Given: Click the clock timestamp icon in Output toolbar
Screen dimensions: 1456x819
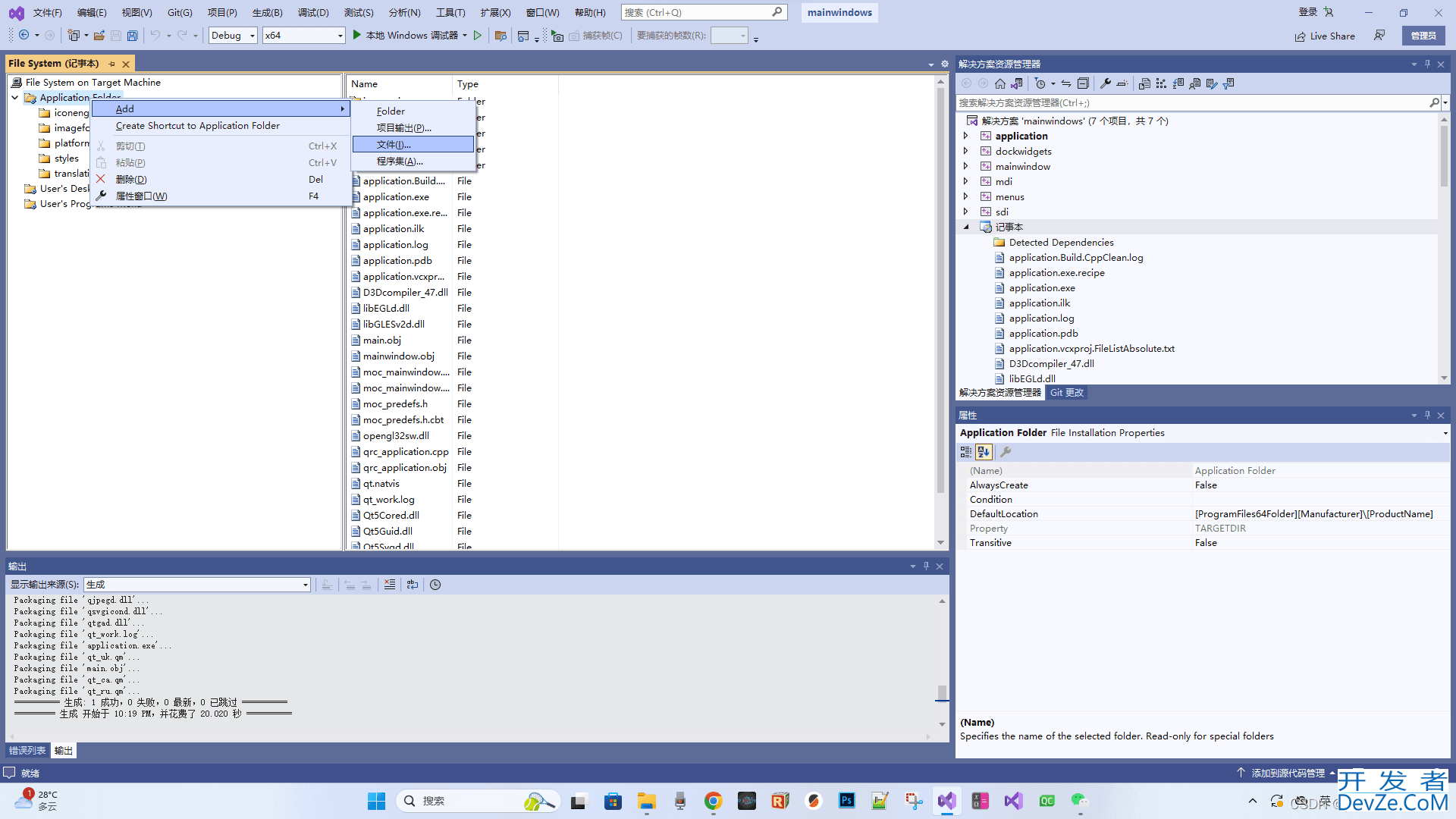Looking at the screenshot, I should (x=435, y=585).
